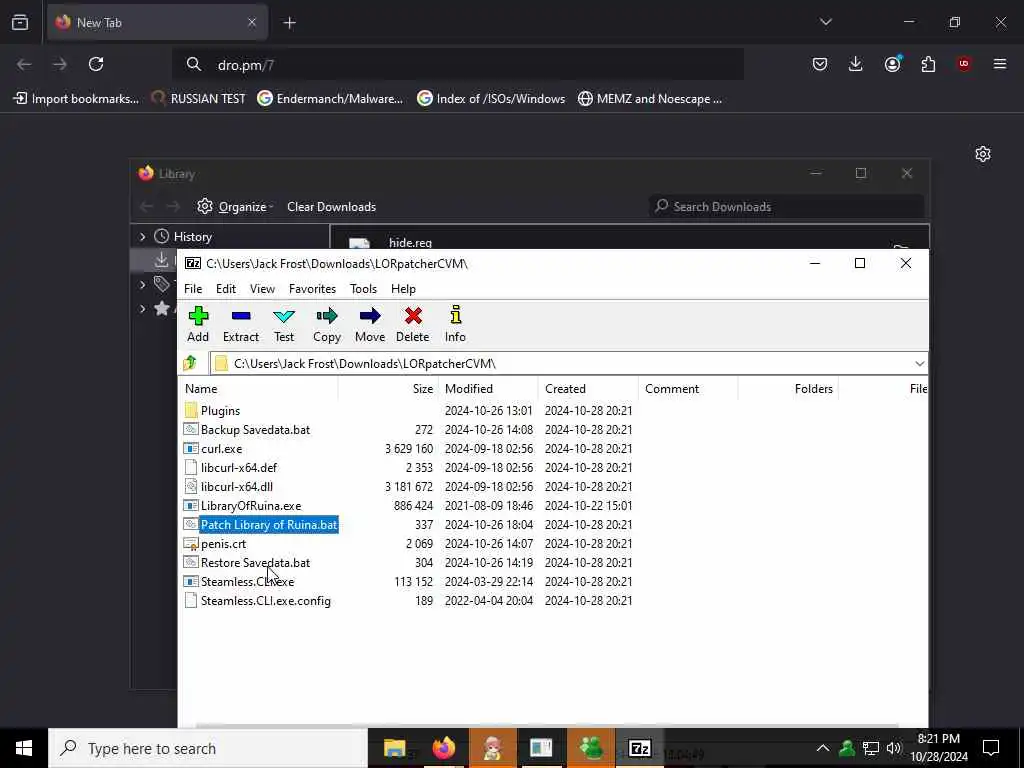Reload the Firefox page
Image resolution: width=1024 pixels, height=768 pixels.
point(96,64)
